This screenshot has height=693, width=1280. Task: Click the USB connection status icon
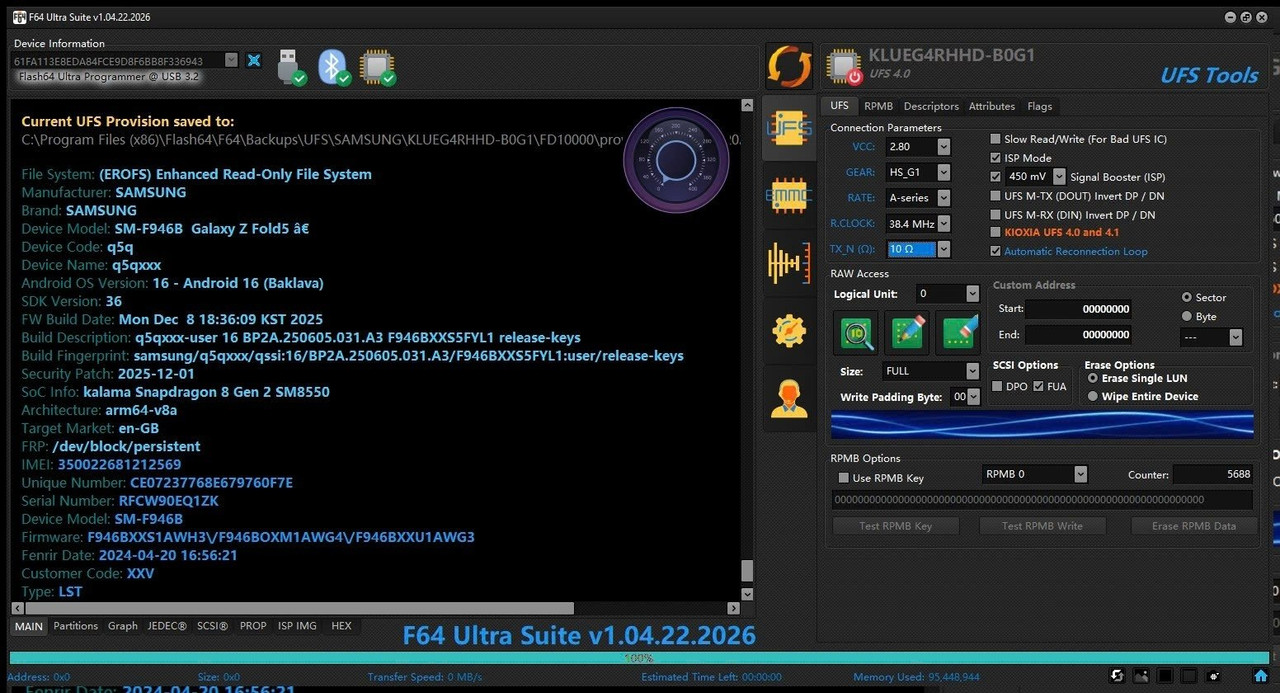click(x=290, y=67)
